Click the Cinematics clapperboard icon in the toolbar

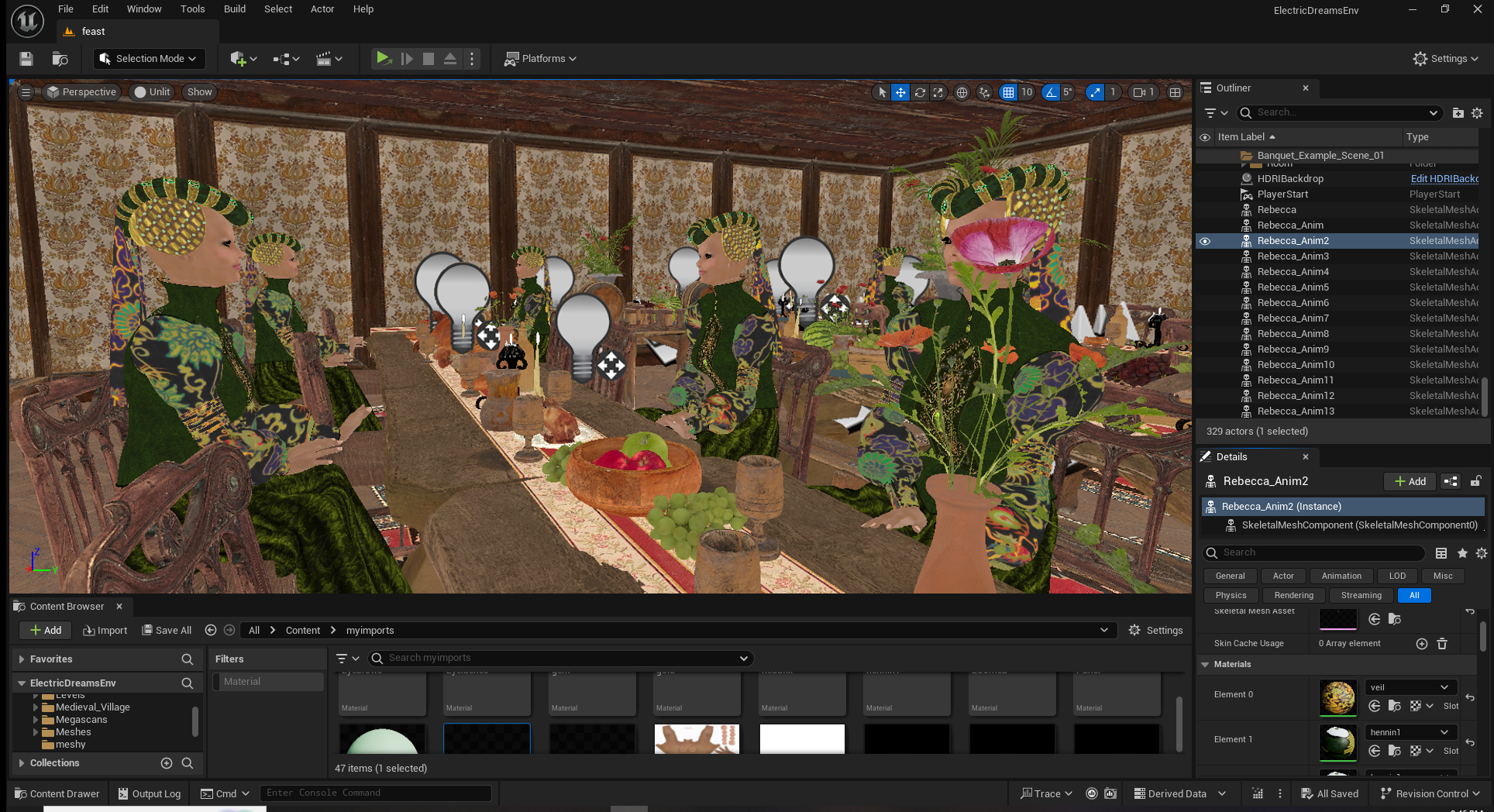coord(325,58)
